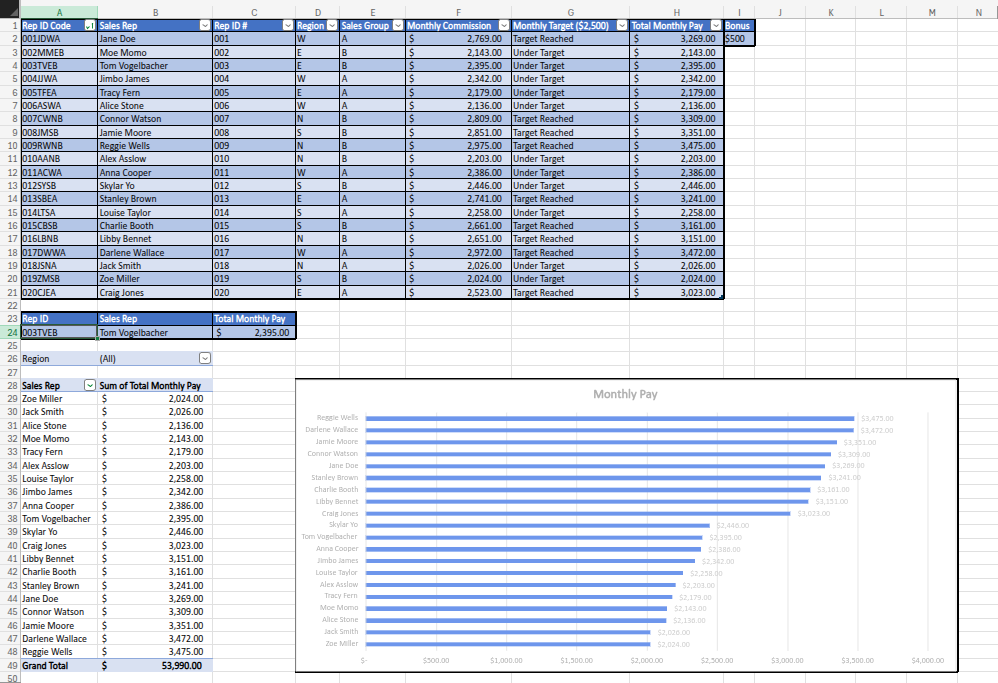Click the lookup Tom Vogelbacher cell

tap(155, 332)
